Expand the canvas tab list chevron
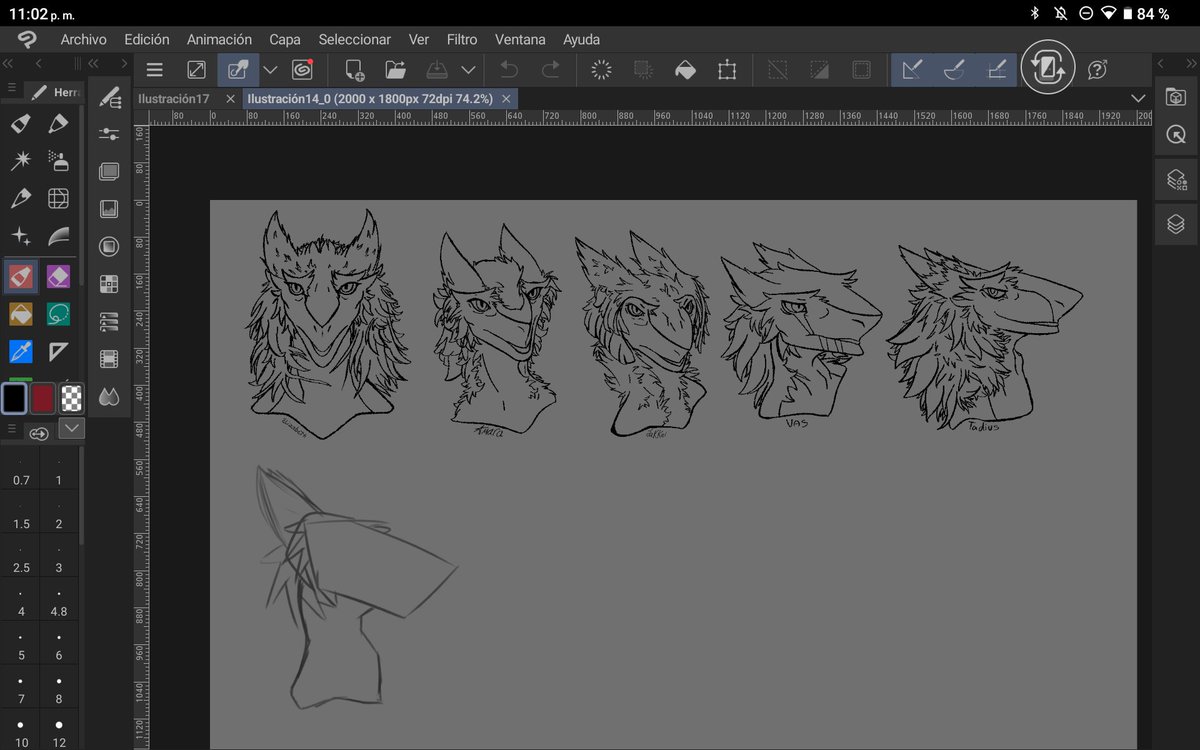This screenshot has height=750, width=1200. coord(1137,98)
